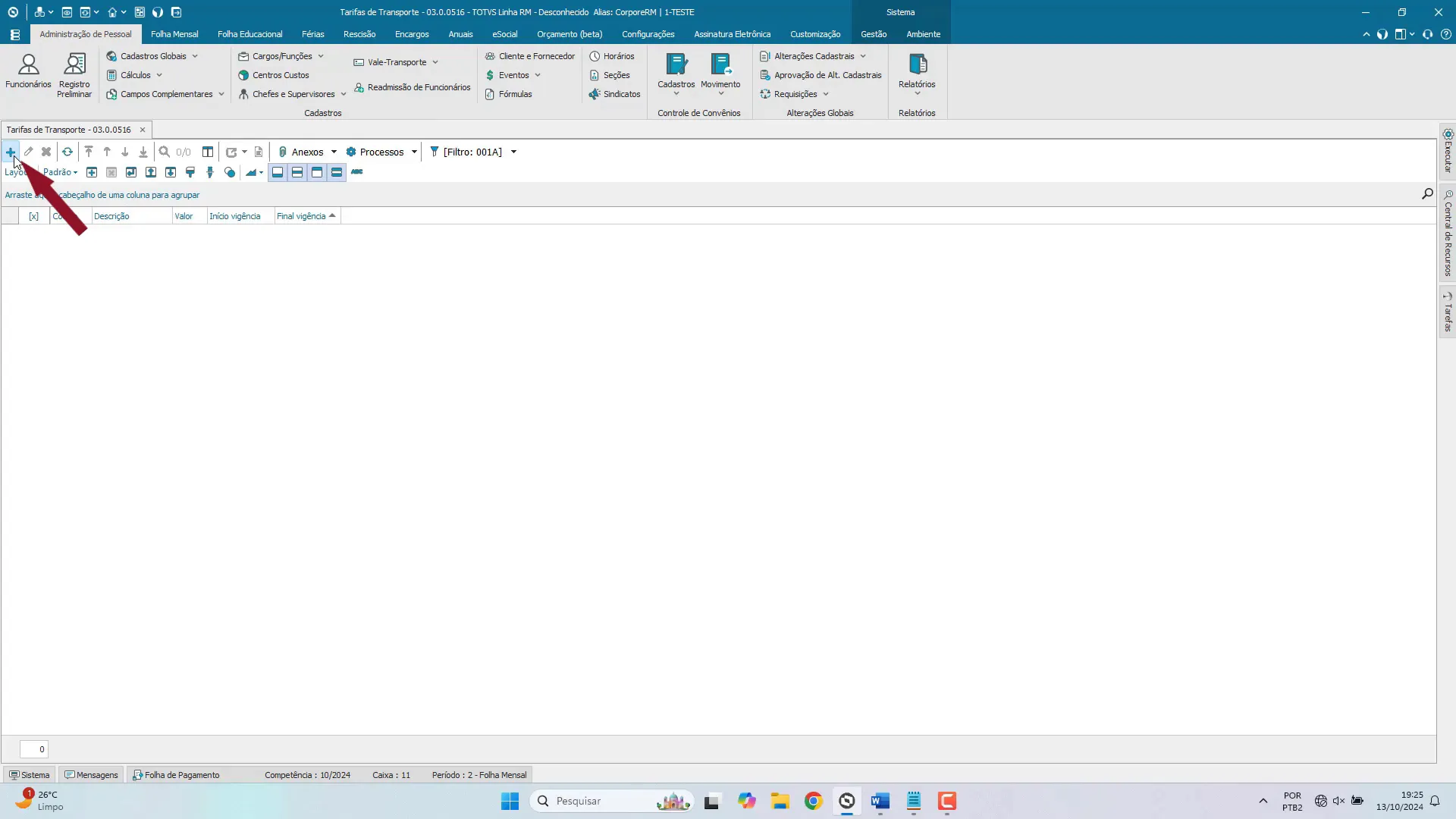Open the Folha Mensal ribbon tab

pos(174,34)
